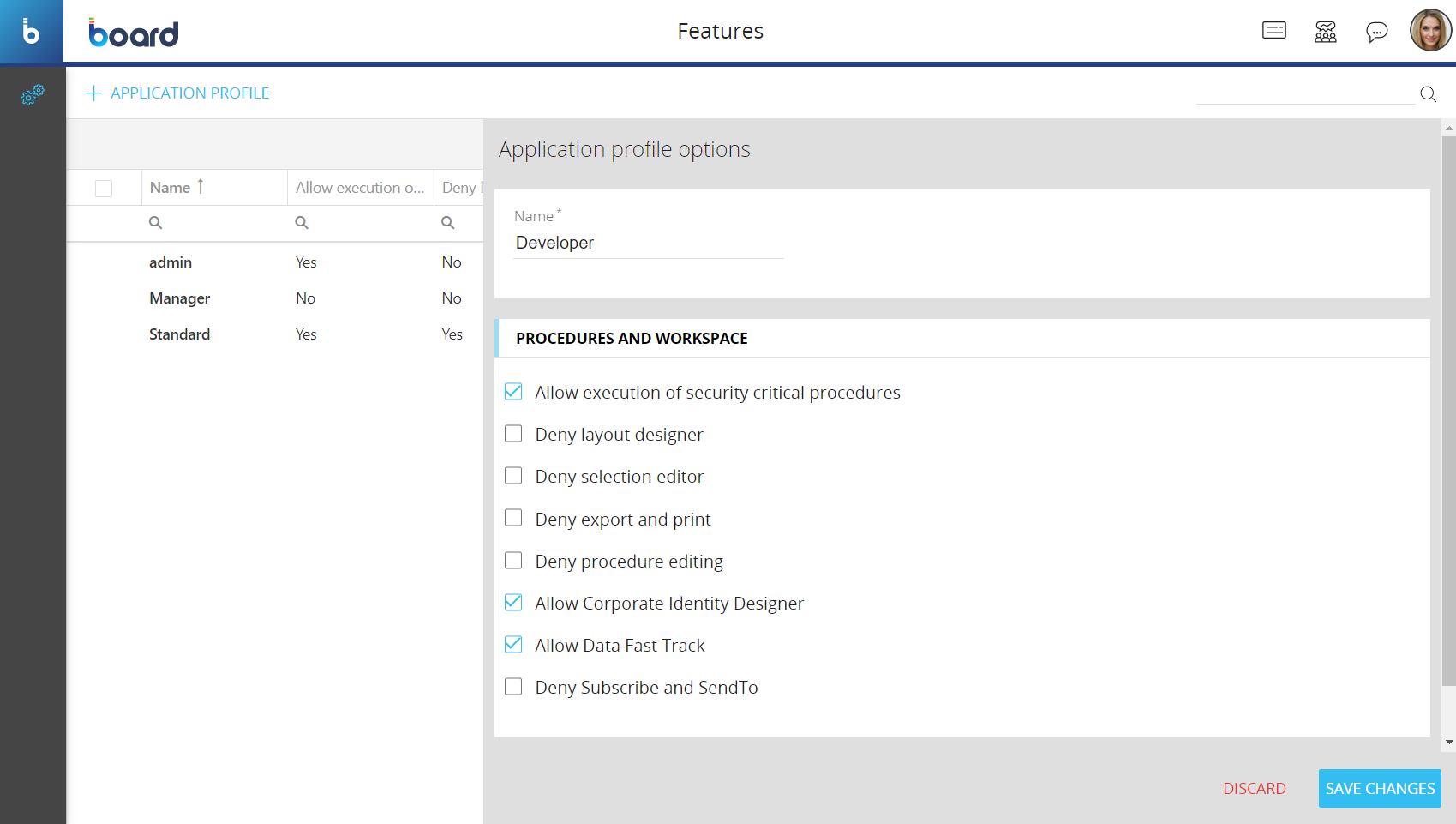Click the profile Name input field
The image size is (1456, 824).
point(648,244)
